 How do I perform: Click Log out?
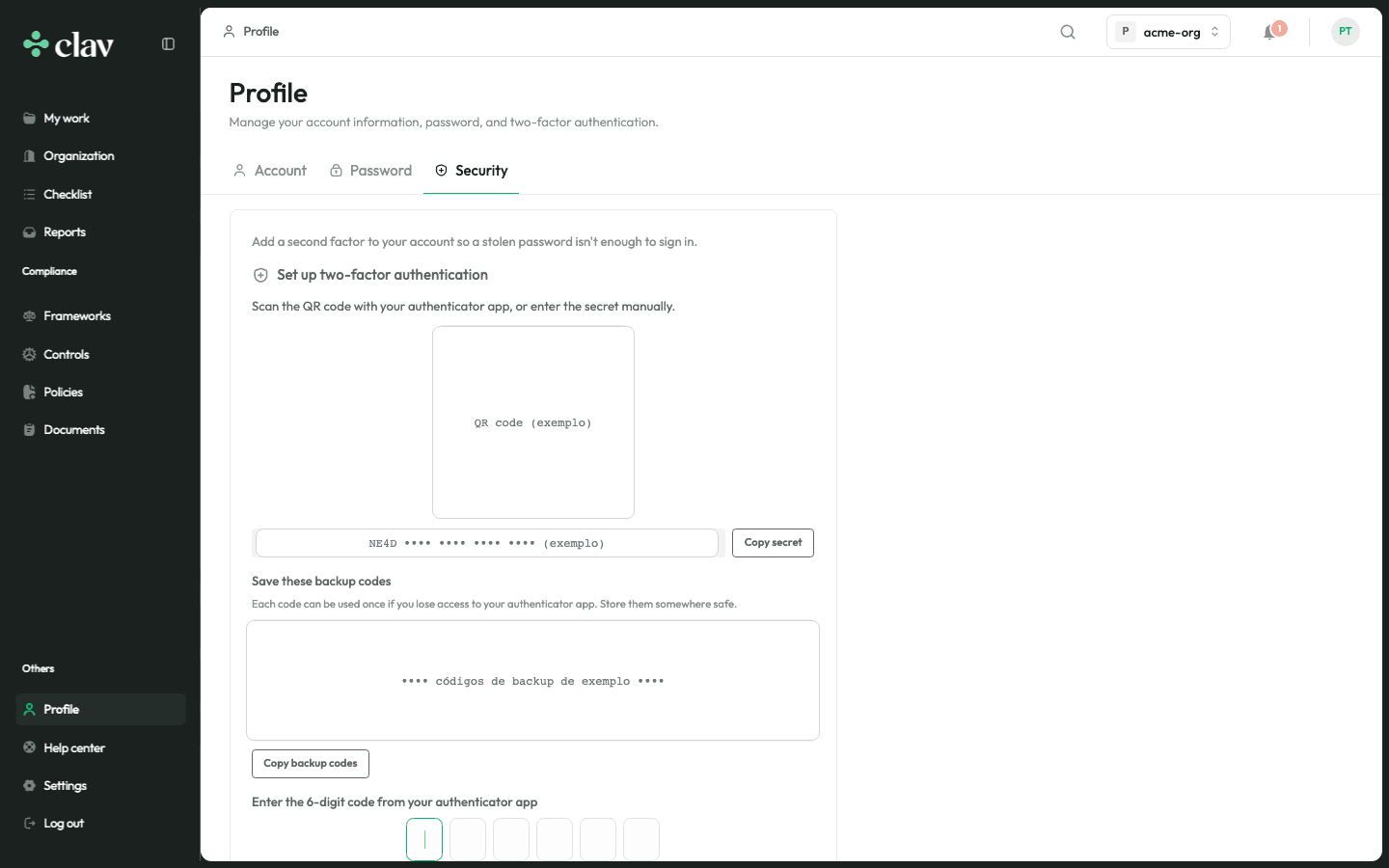[100, 824]
